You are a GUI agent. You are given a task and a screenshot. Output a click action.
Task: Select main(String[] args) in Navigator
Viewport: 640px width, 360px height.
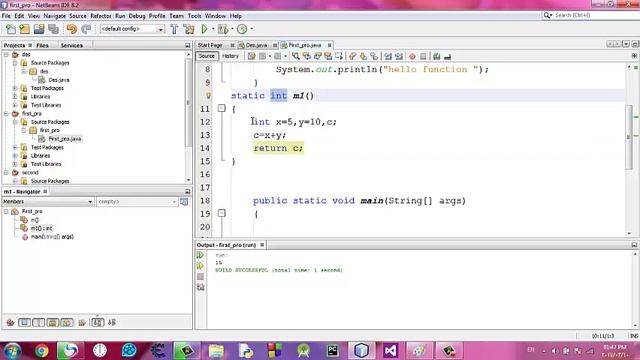(x=52, y=237)
